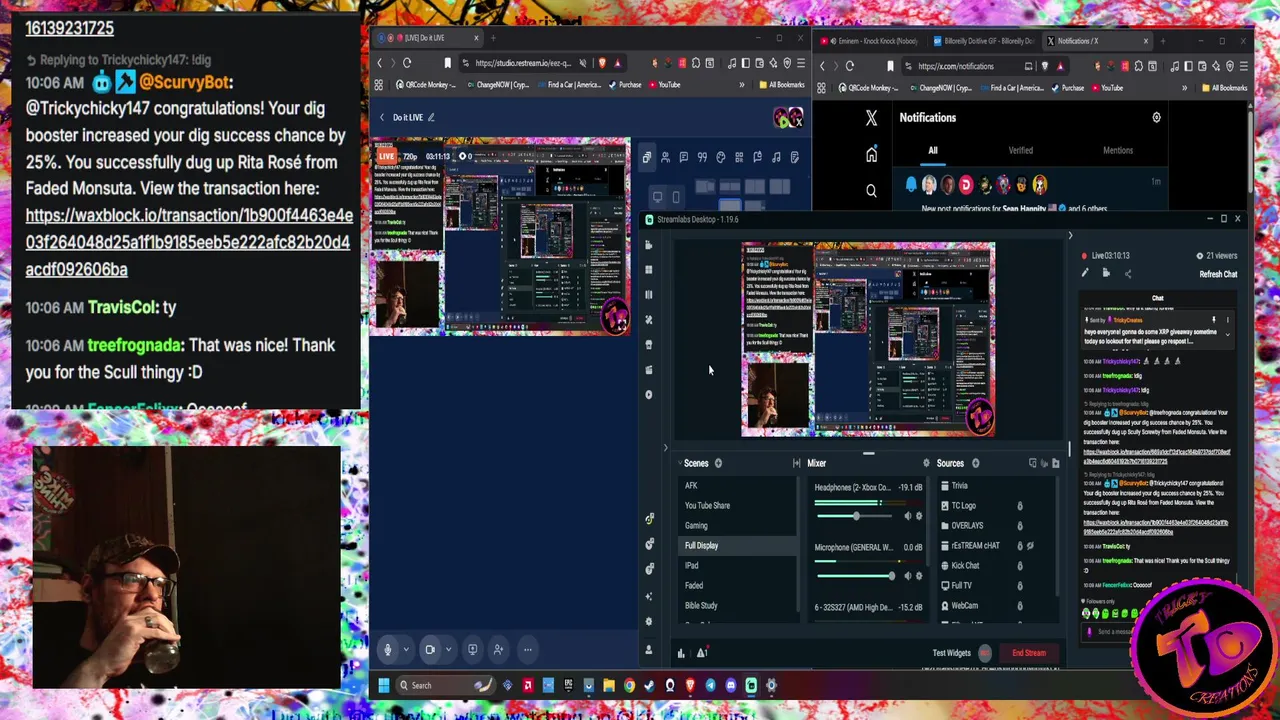Open the chat panel icon in Restream Studio
The image size is (1280, 720).
coord(683,157)
